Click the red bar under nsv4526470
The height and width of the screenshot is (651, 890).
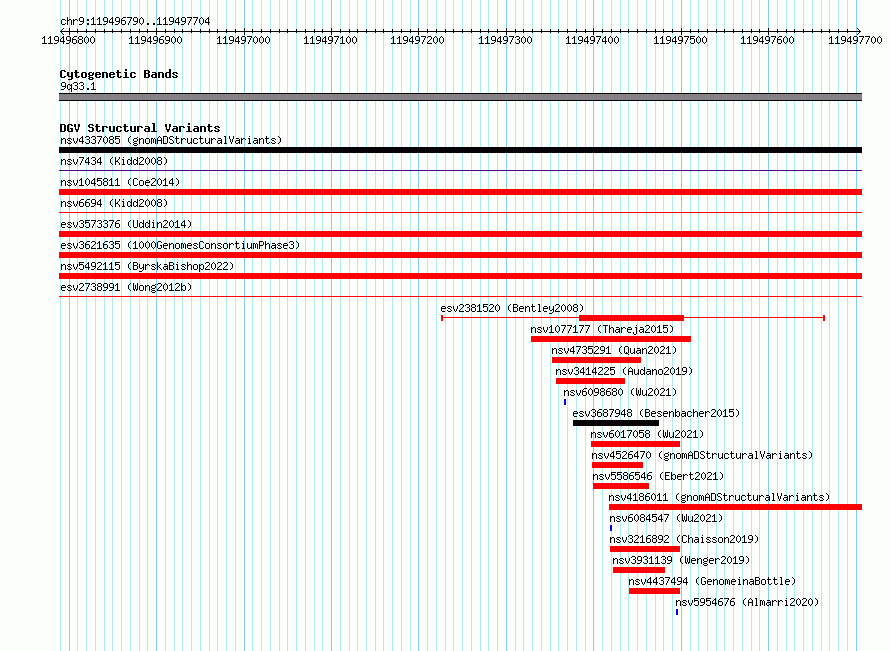[x=618, y=465]
